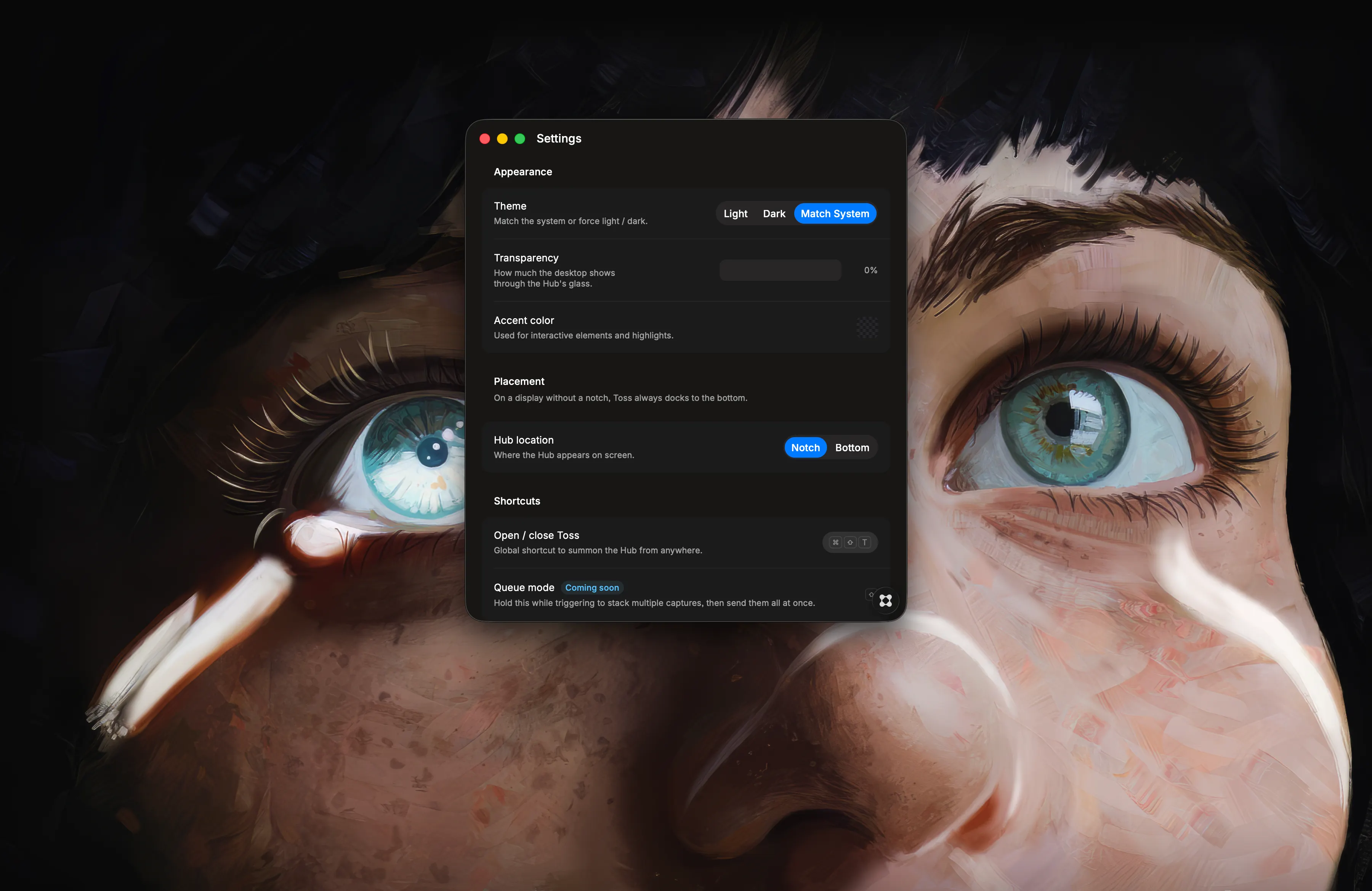The image size is (1372, 891).
Task: Select the Light theme option
Action: click(735, 214)
